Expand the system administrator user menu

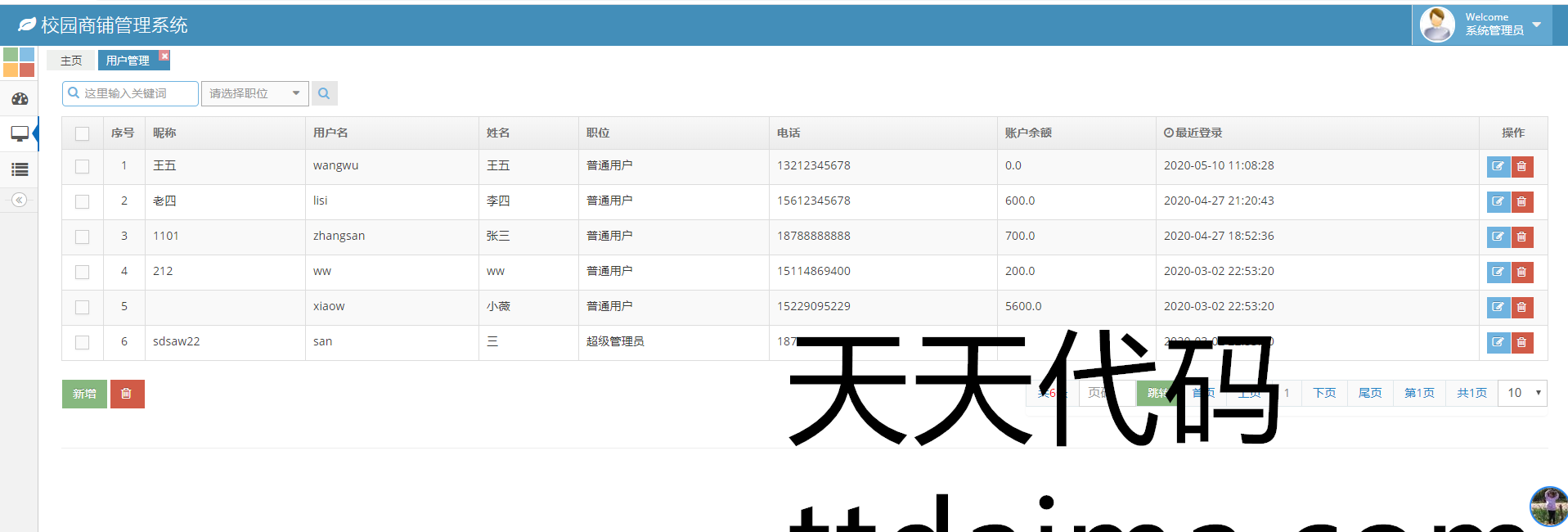coord(1536,25)
